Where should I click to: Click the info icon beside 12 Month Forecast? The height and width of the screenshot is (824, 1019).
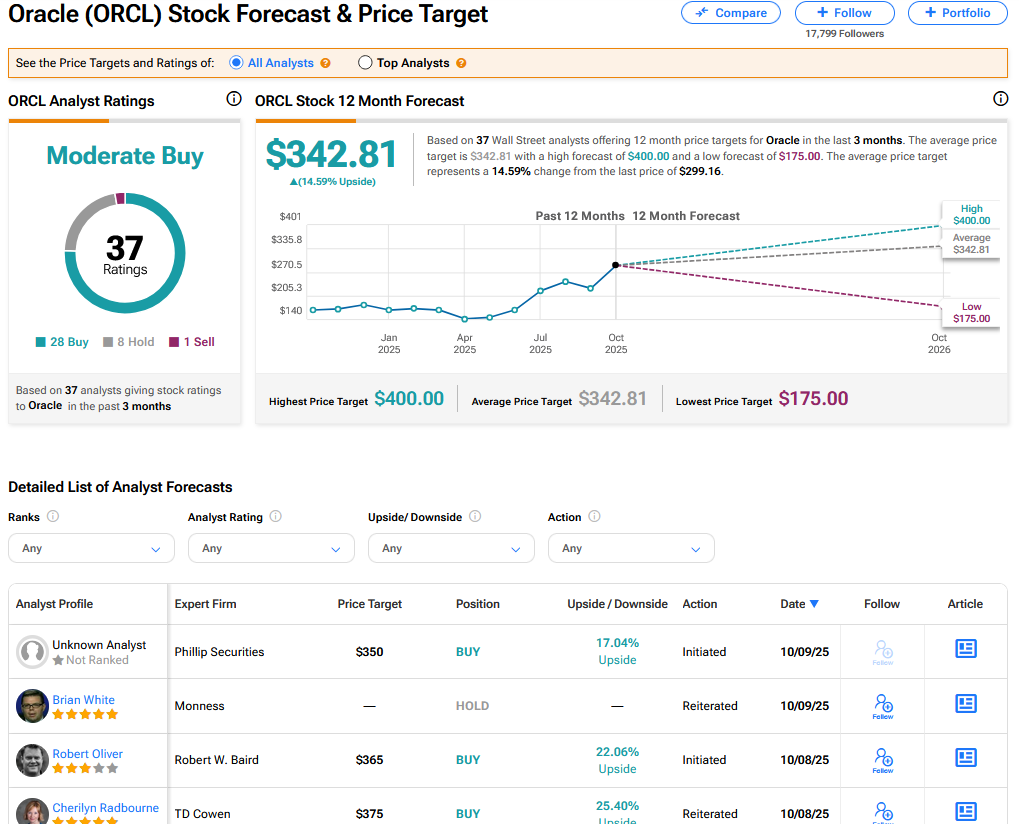tap(1000, 99)
